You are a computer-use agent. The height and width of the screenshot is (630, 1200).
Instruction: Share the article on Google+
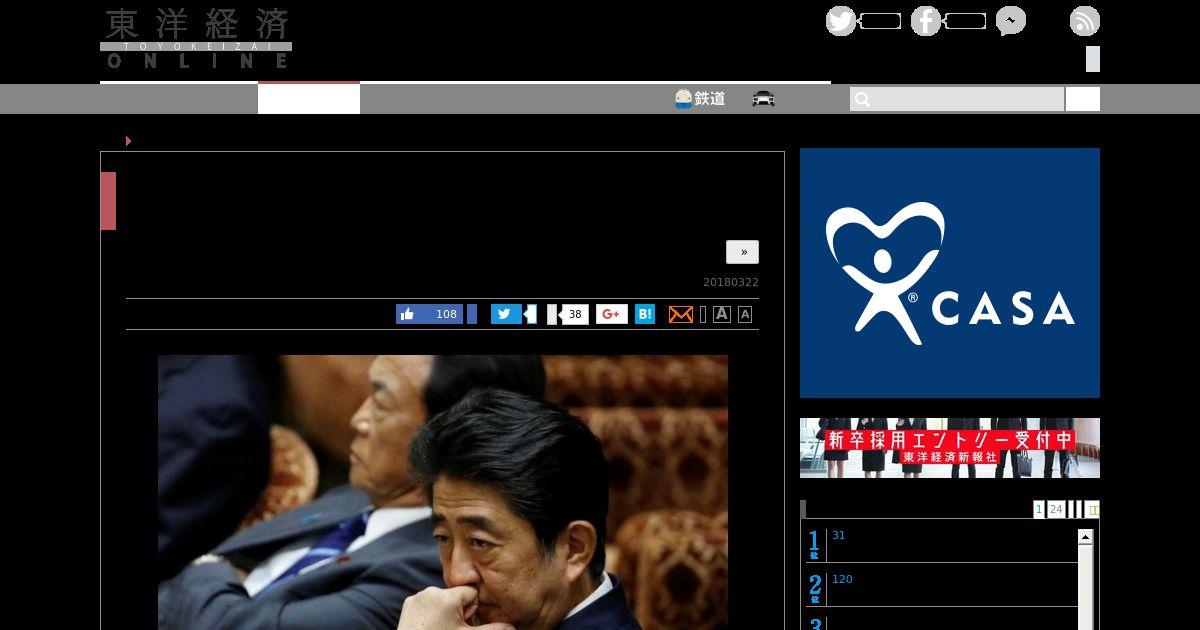tap(612, 314)
